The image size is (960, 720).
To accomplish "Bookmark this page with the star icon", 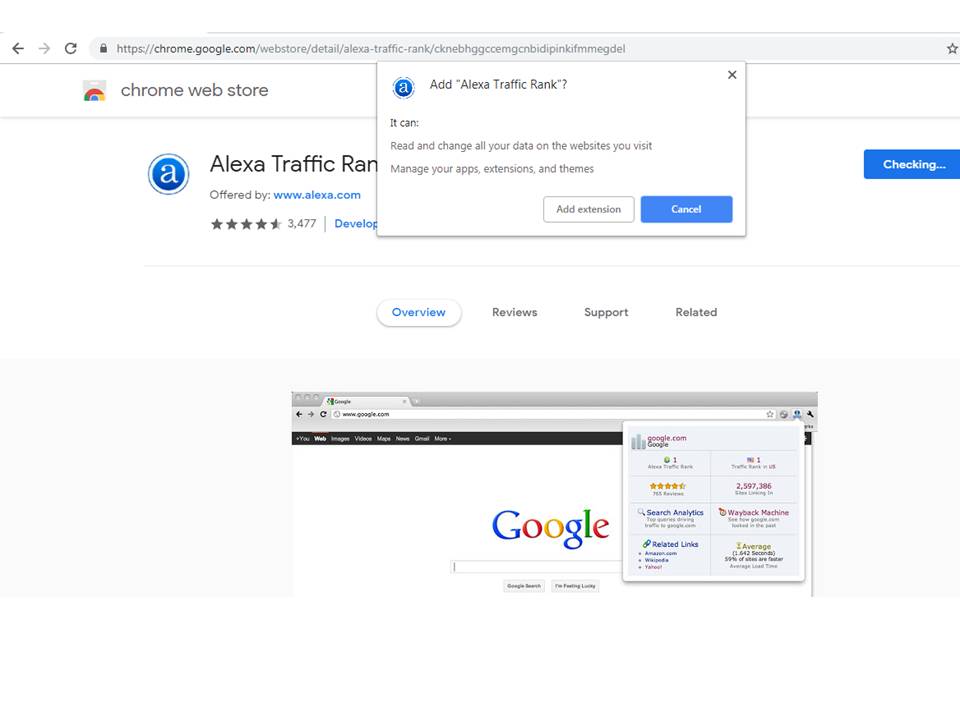I will point(952,48).
